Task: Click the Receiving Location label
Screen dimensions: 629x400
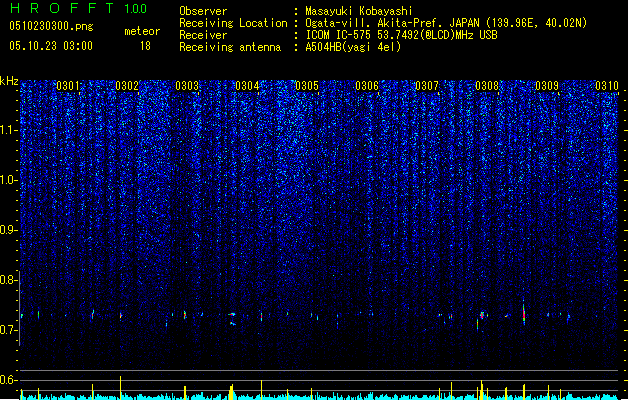Action: (x=233, y=23)
